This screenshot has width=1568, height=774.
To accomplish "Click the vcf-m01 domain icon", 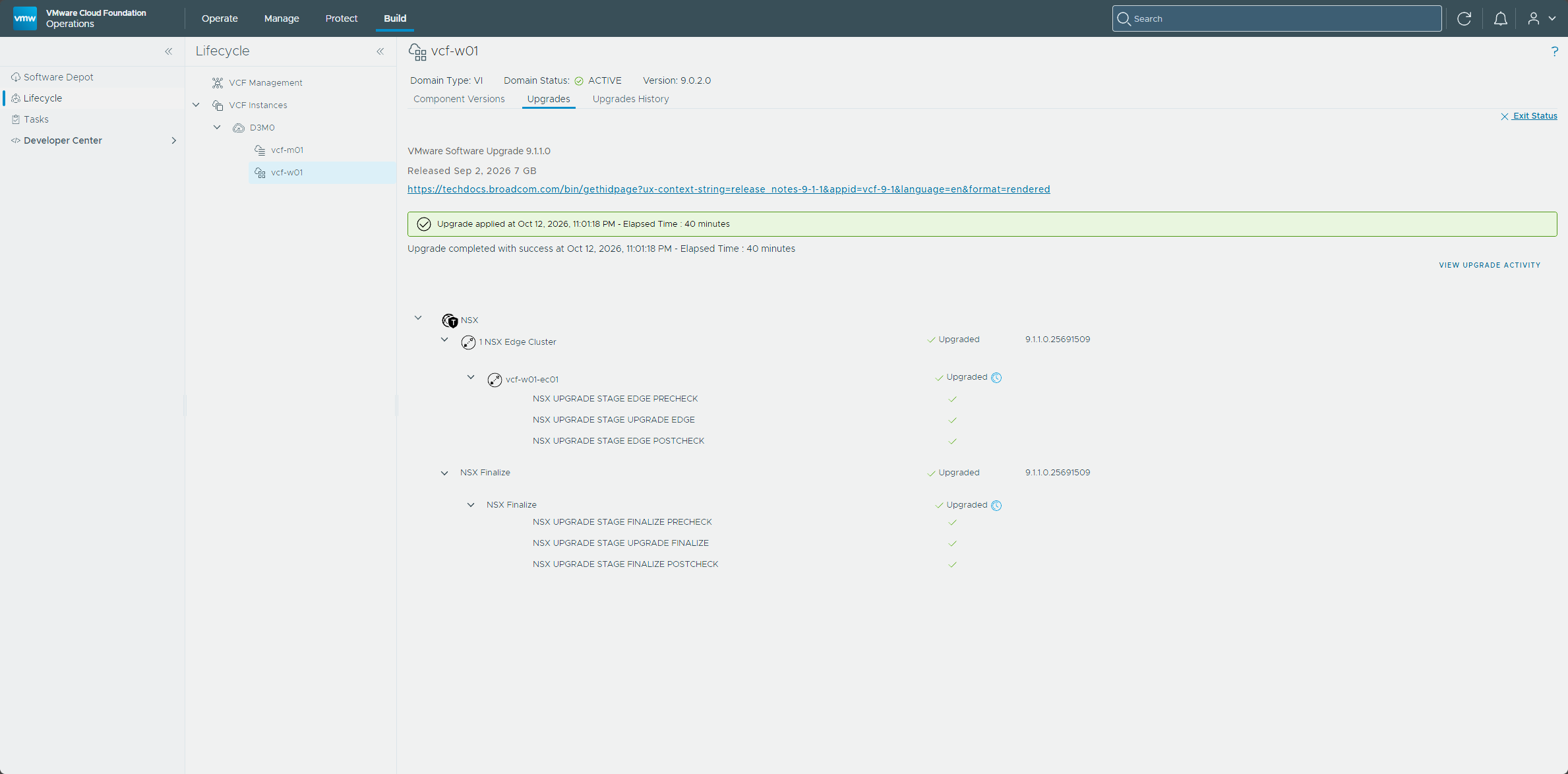I will click(x=260, y=150).
